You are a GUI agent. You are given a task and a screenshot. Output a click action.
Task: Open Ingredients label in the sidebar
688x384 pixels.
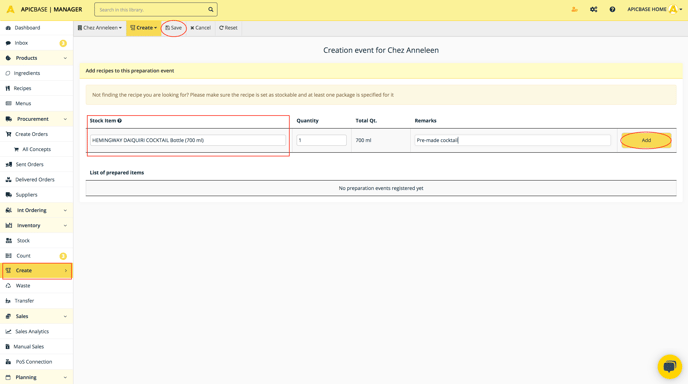tap(27, 73)
